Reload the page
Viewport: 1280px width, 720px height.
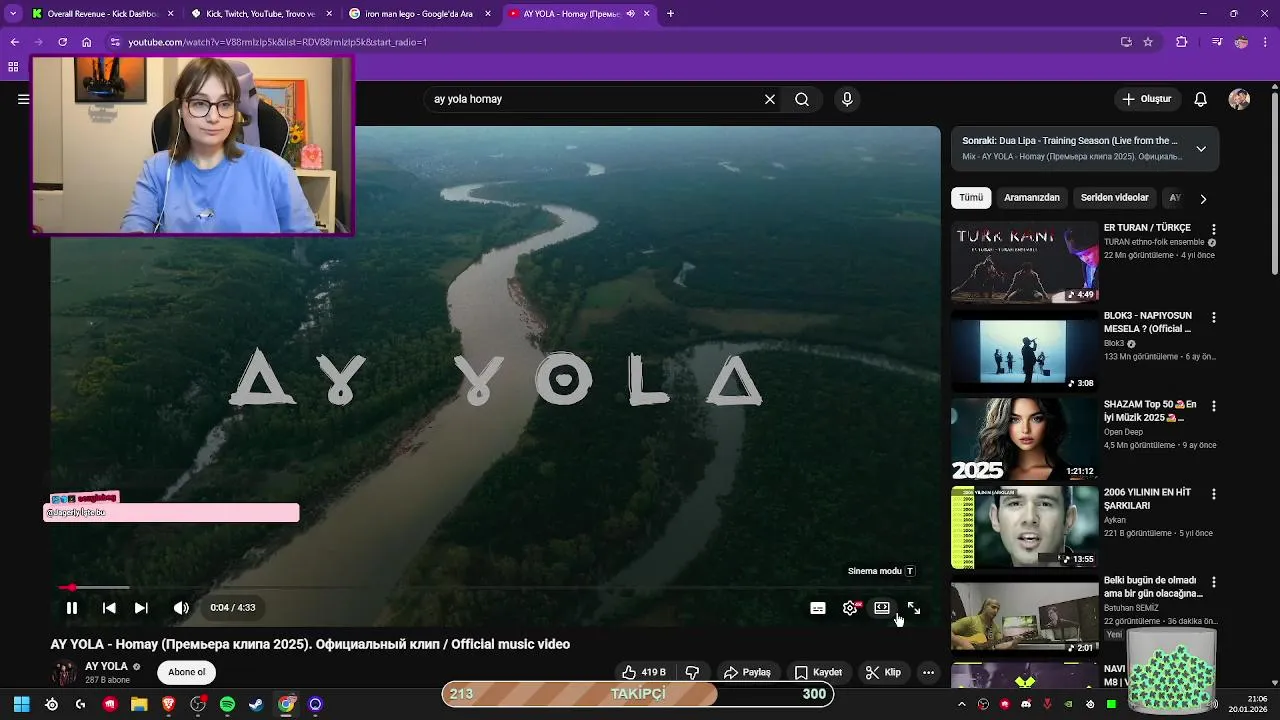point(62,42)
